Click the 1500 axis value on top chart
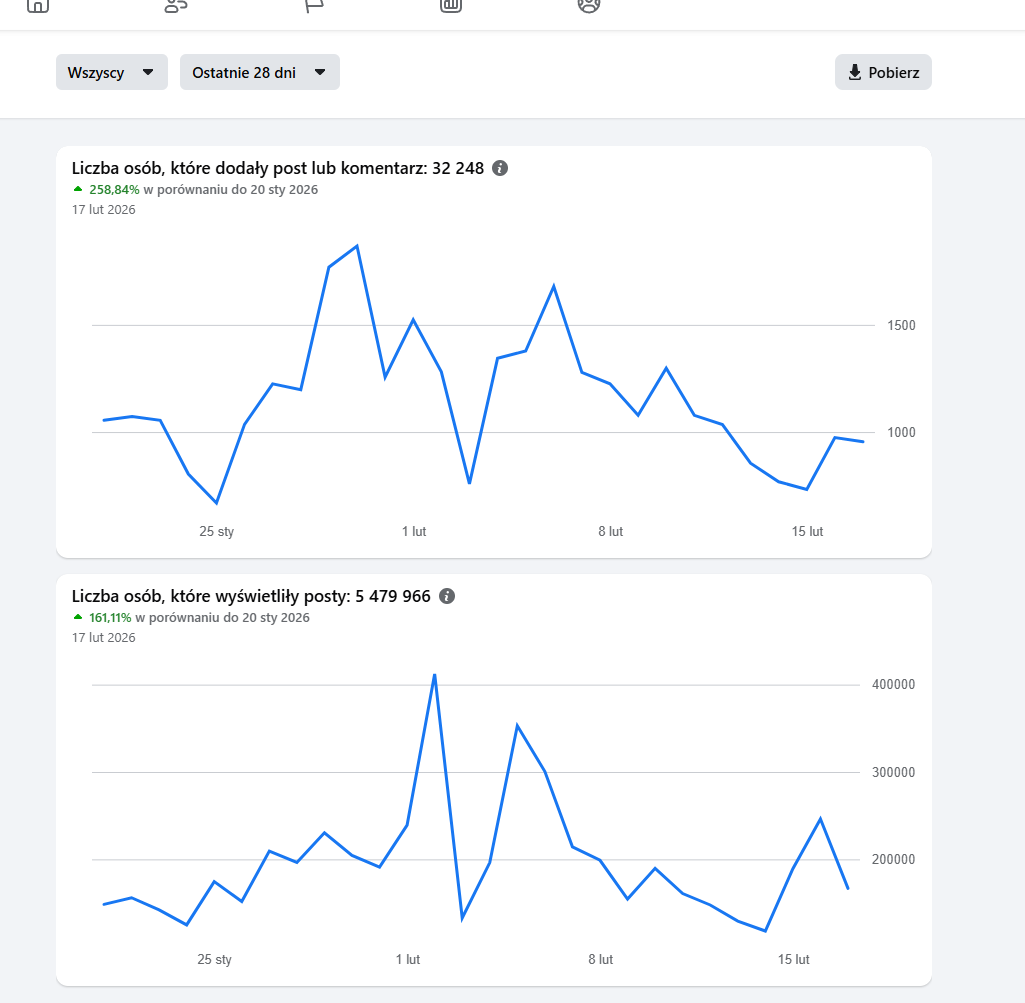 [900, 326]
